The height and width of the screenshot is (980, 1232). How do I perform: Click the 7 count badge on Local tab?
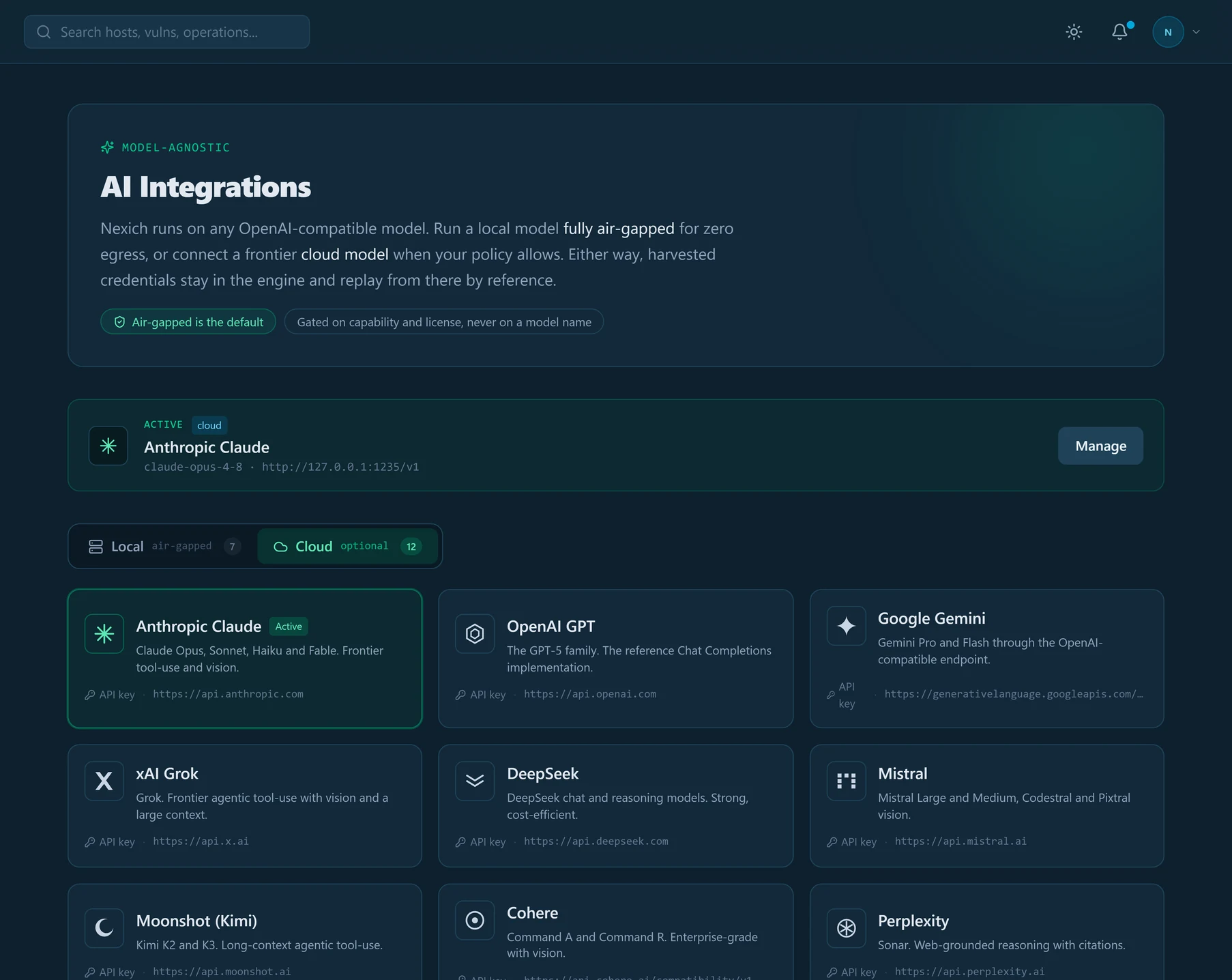click(x=232, y=547)
